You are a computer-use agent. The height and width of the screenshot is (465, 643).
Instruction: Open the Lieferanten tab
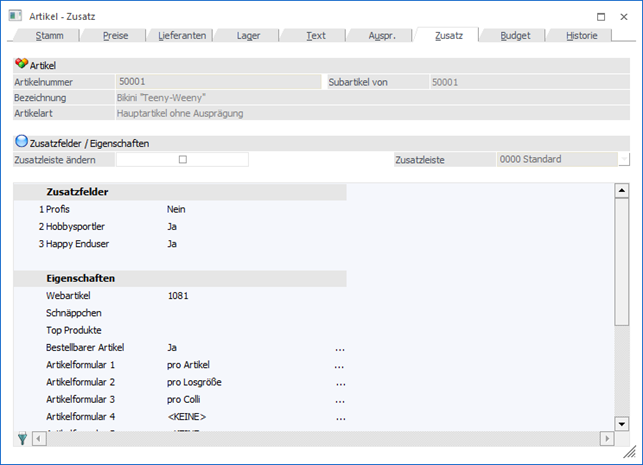coord(182,35)
